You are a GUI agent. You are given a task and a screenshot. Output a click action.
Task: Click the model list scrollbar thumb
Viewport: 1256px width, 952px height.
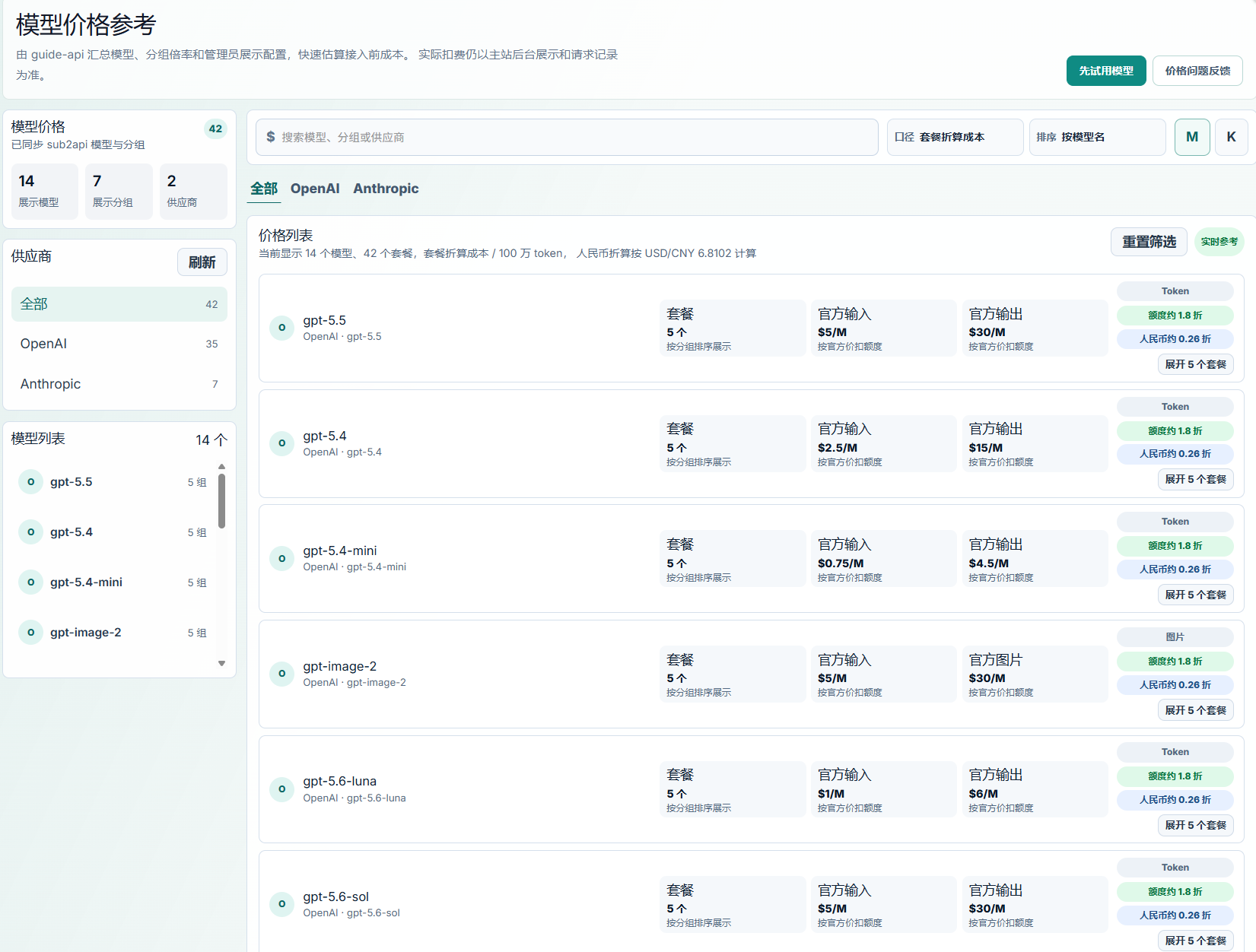(221, 501)
